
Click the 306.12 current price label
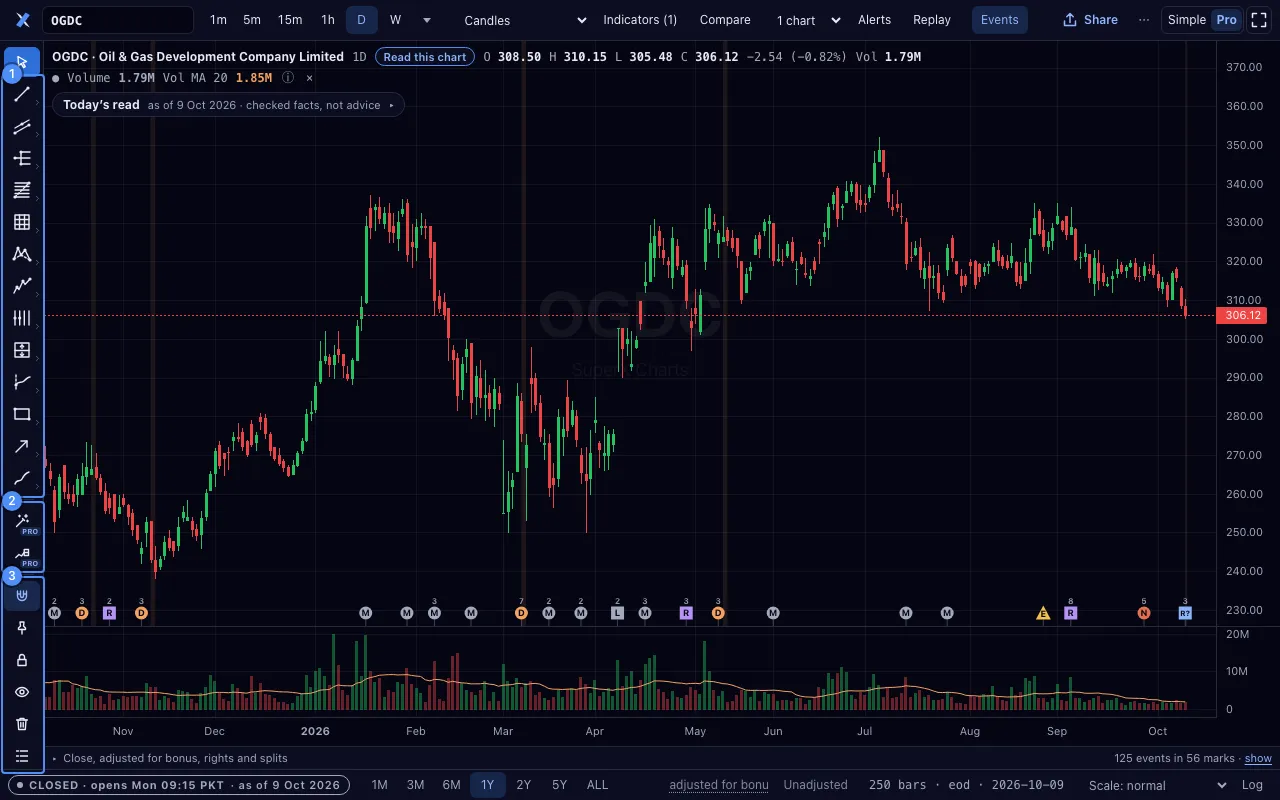(1241, 316)
